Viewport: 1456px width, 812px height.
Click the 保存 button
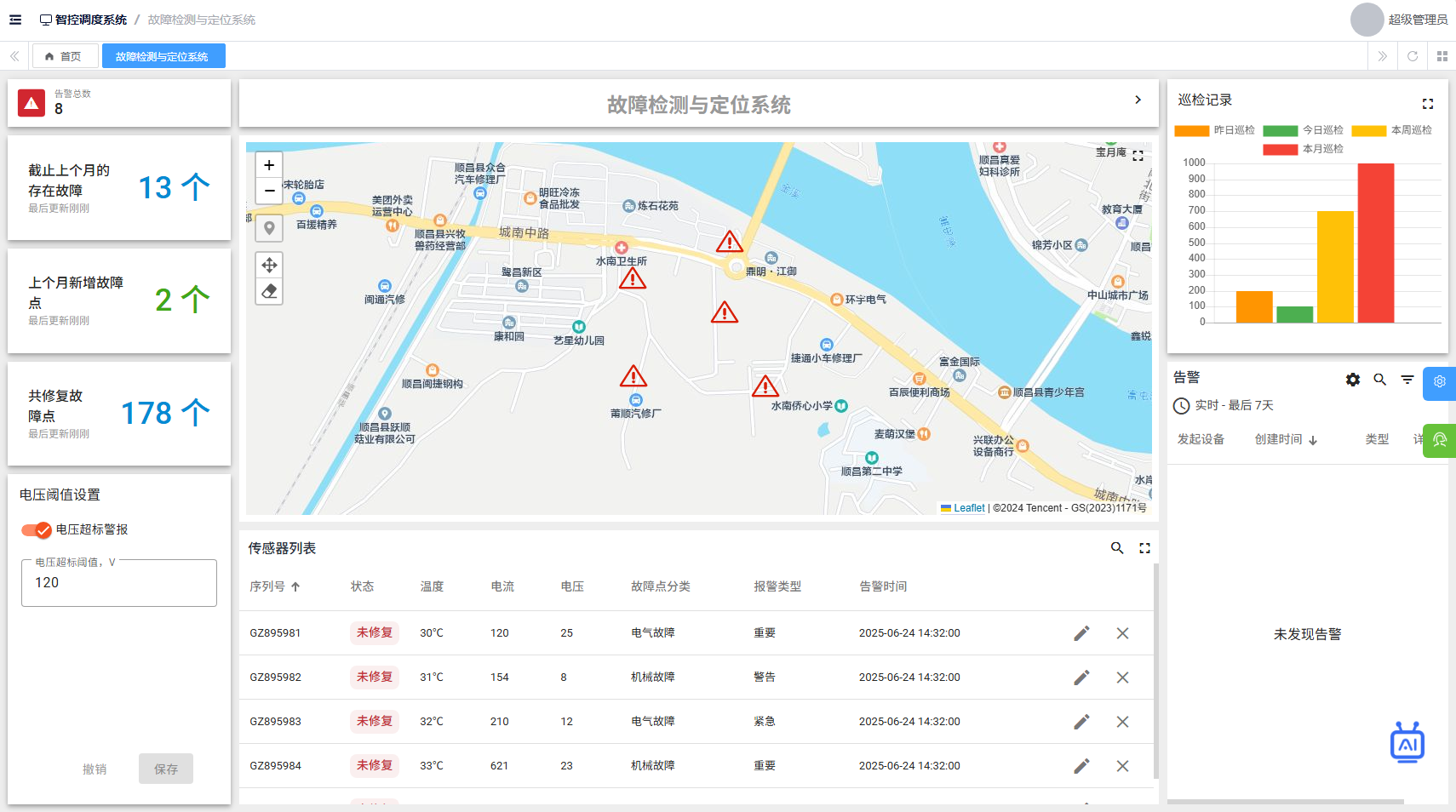[x=166, y=769]
